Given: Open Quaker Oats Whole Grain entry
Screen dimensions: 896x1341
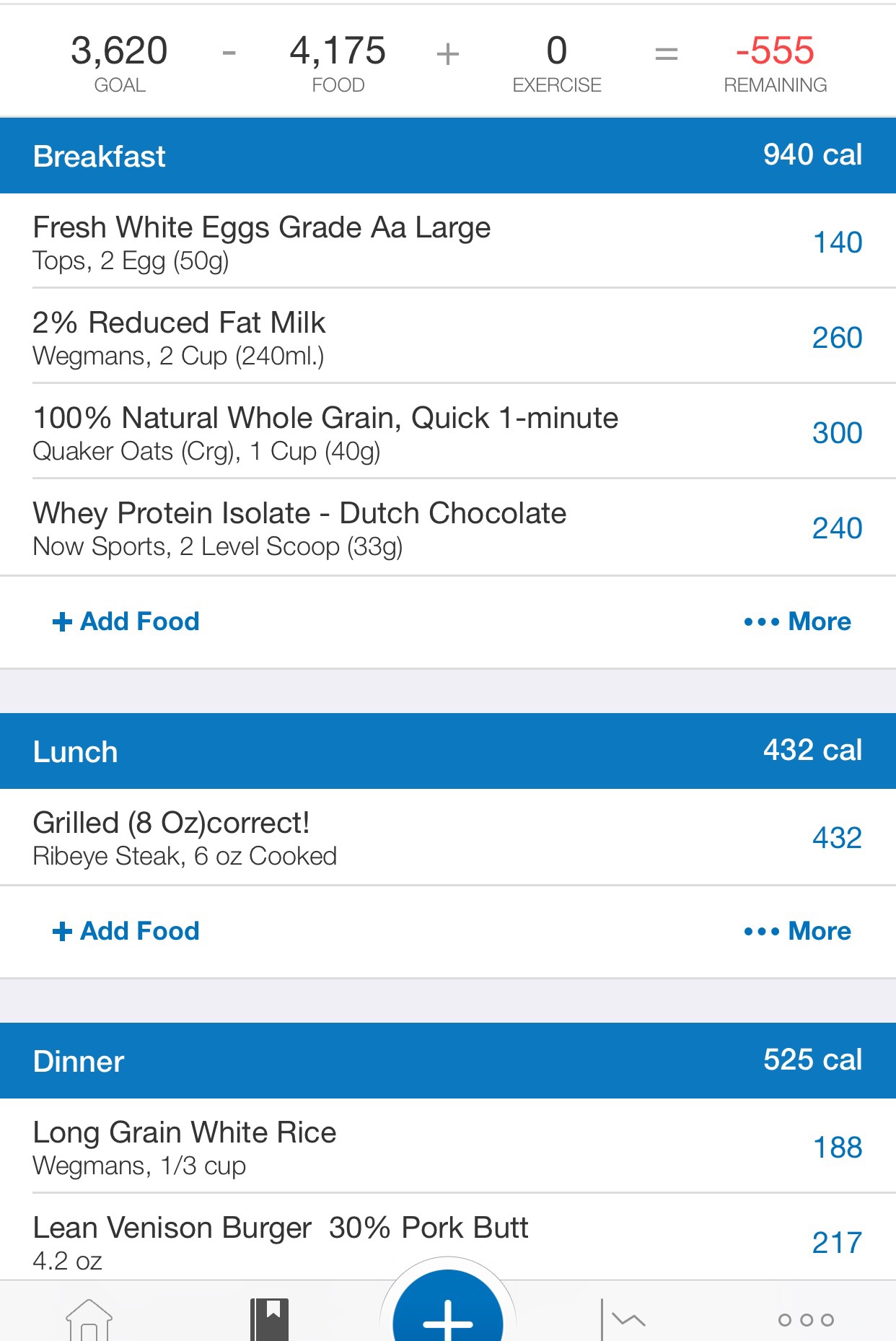Looking at the screenshot, I should (x=448, y=432).
